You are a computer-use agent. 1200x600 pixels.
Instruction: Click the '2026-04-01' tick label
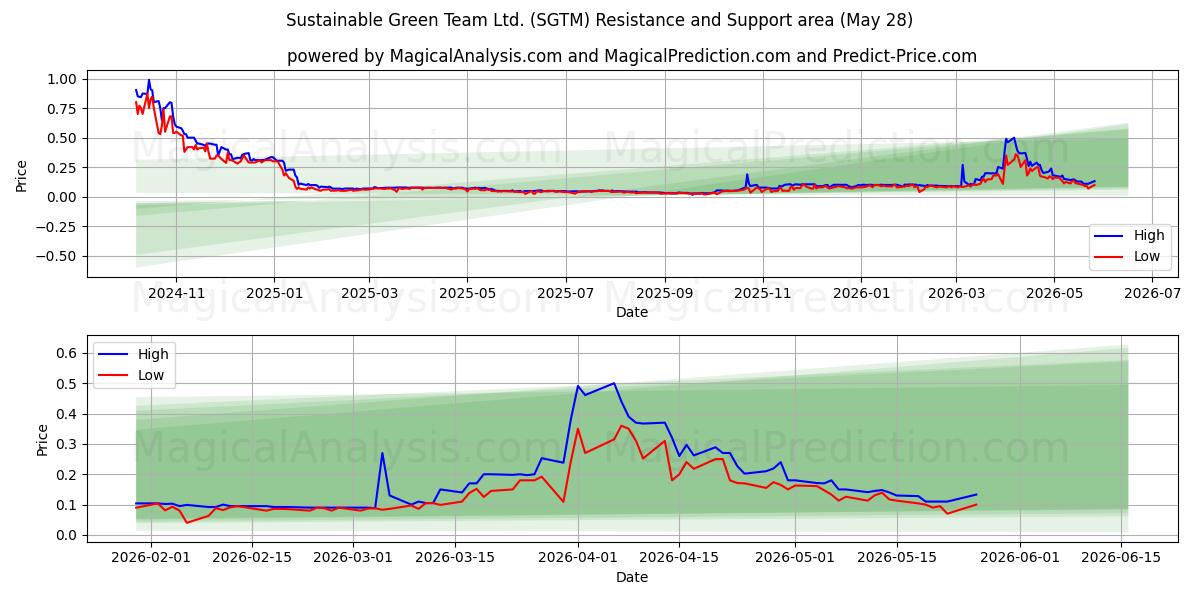click(578, 558)
